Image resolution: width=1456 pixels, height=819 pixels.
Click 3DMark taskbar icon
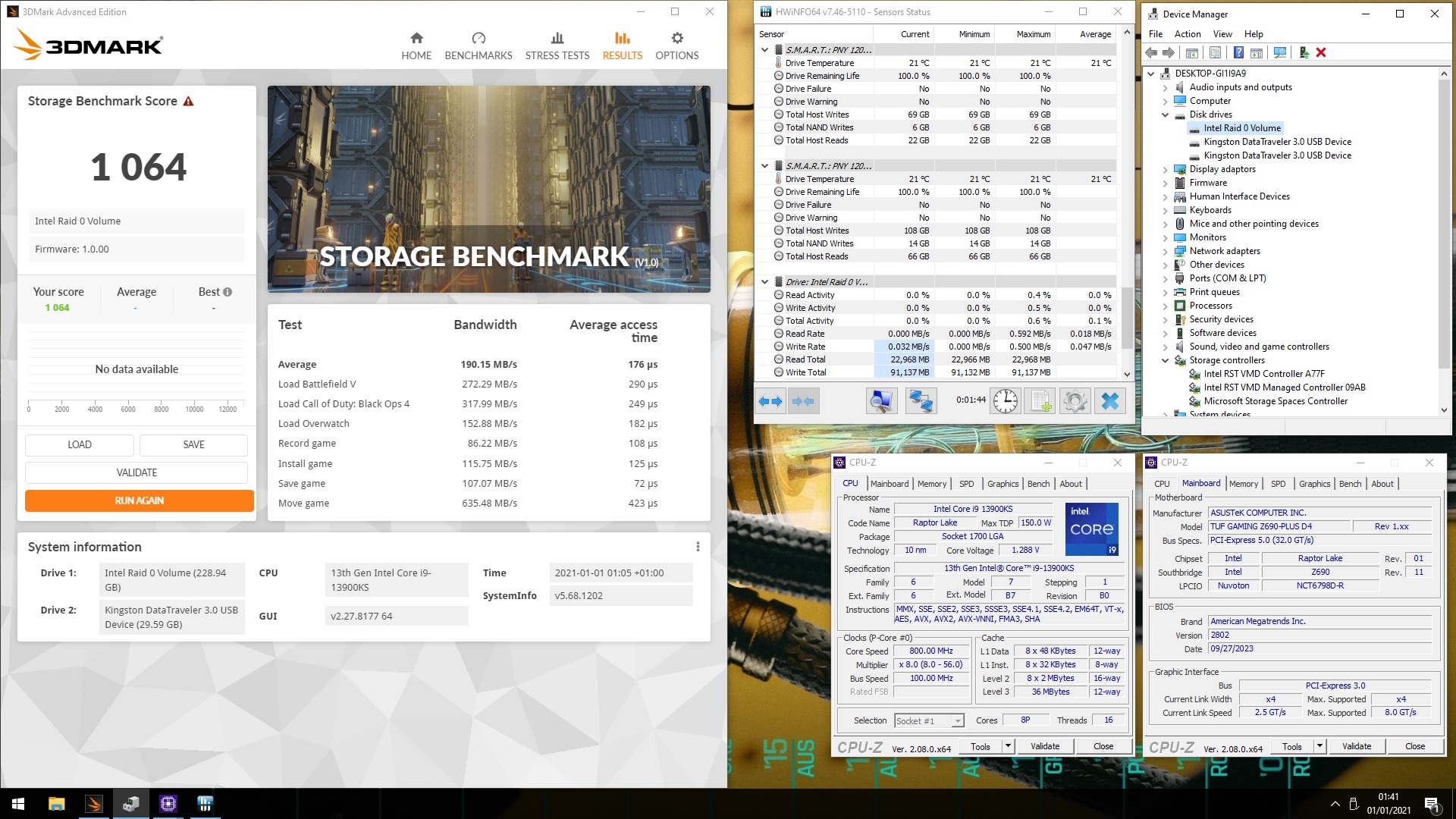(x=93, y=804)
